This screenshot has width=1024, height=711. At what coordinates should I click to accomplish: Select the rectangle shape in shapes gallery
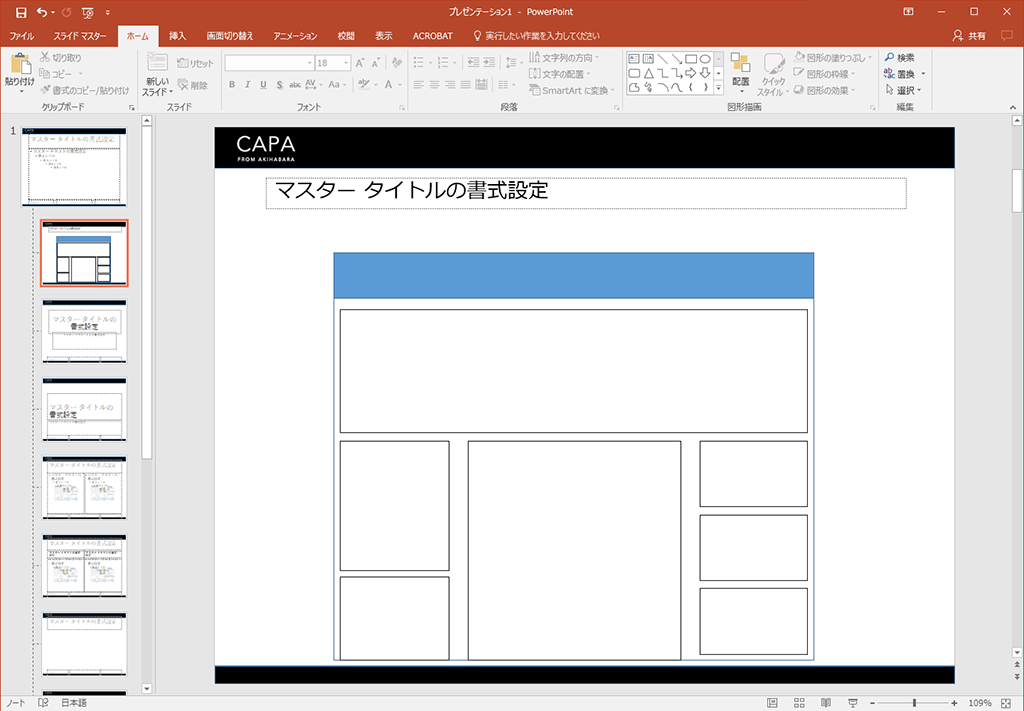tap(690, 59)
